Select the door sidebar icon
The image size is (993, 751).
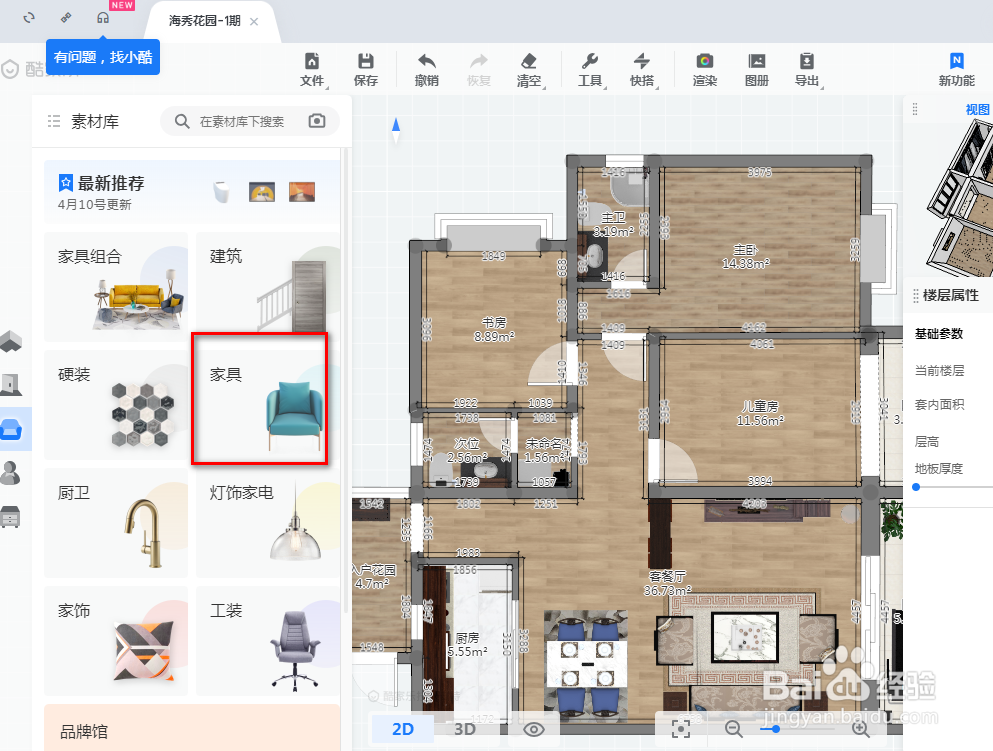pos(11,384)
